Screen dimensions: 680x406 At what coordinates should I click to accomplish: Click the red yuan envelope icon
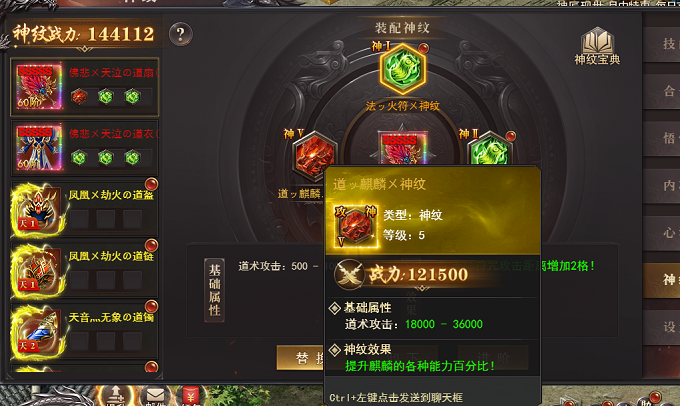pyautogui.click(x=190, y=396)
